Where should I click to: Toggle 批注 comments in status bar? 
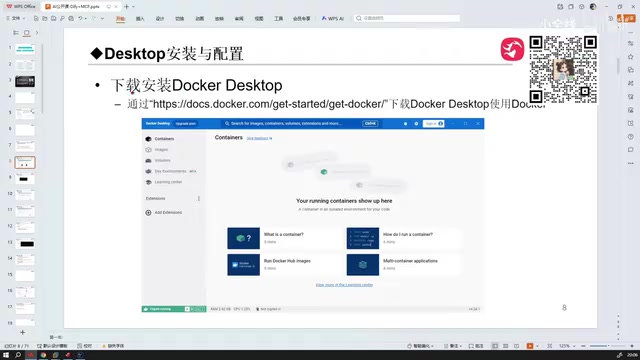pos(476,346)
